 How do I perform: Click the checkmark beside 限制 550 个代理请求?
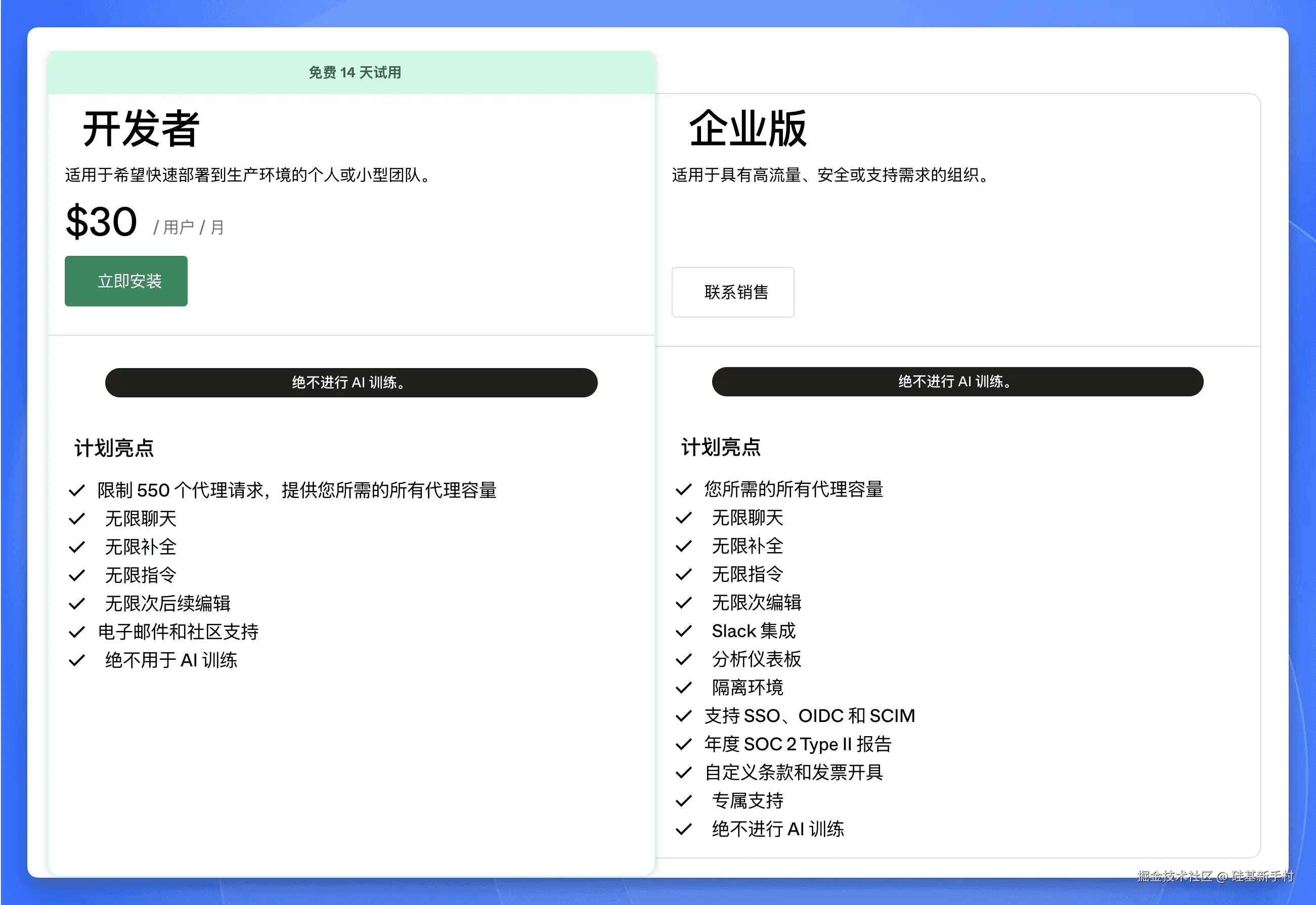click(x=76, y=490)
